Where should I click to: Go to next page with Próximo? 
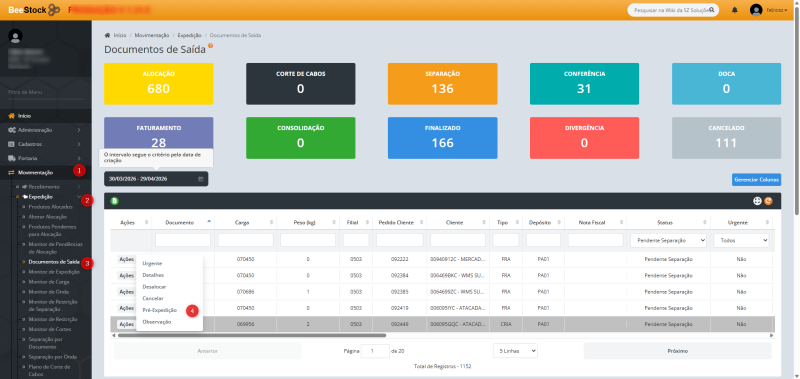[x=678, y=351]
